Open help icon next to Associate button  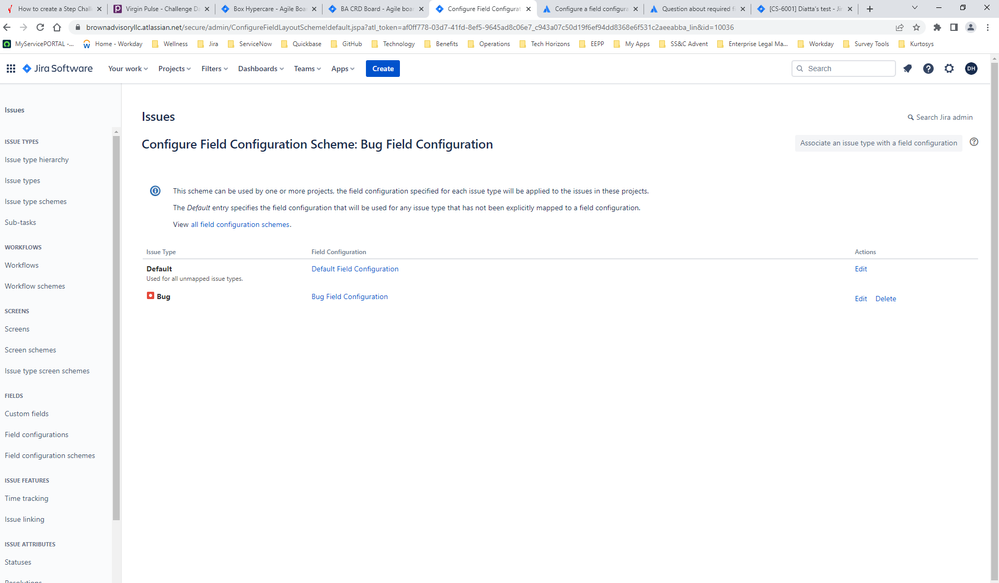974,141
